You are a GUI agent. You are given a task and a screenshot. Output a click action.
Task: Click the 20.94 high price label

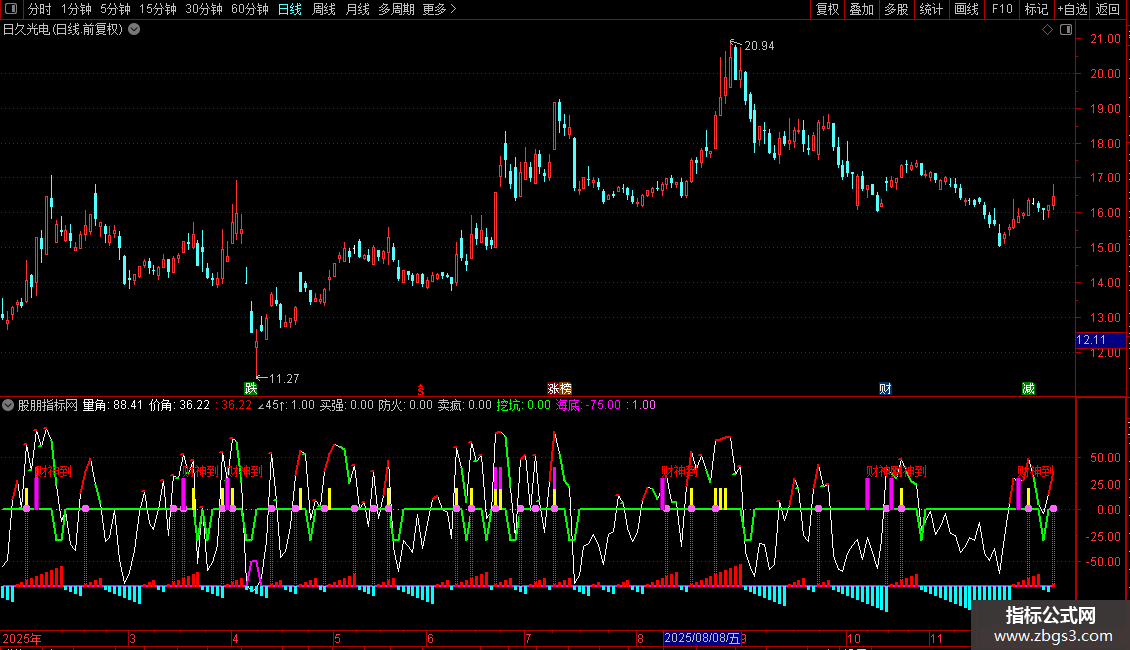point(759,46)
